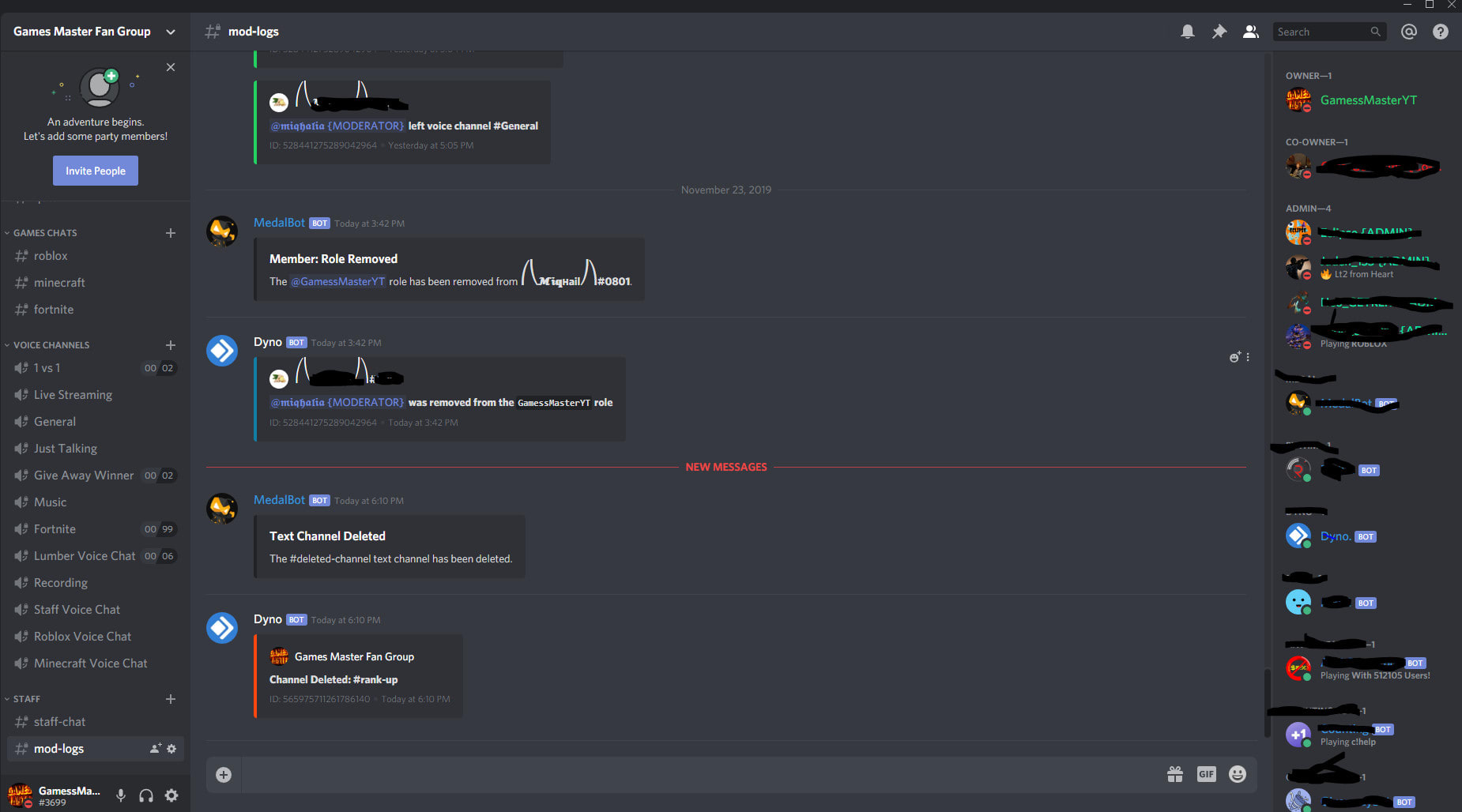Click the Invite People button

point(96,171)
